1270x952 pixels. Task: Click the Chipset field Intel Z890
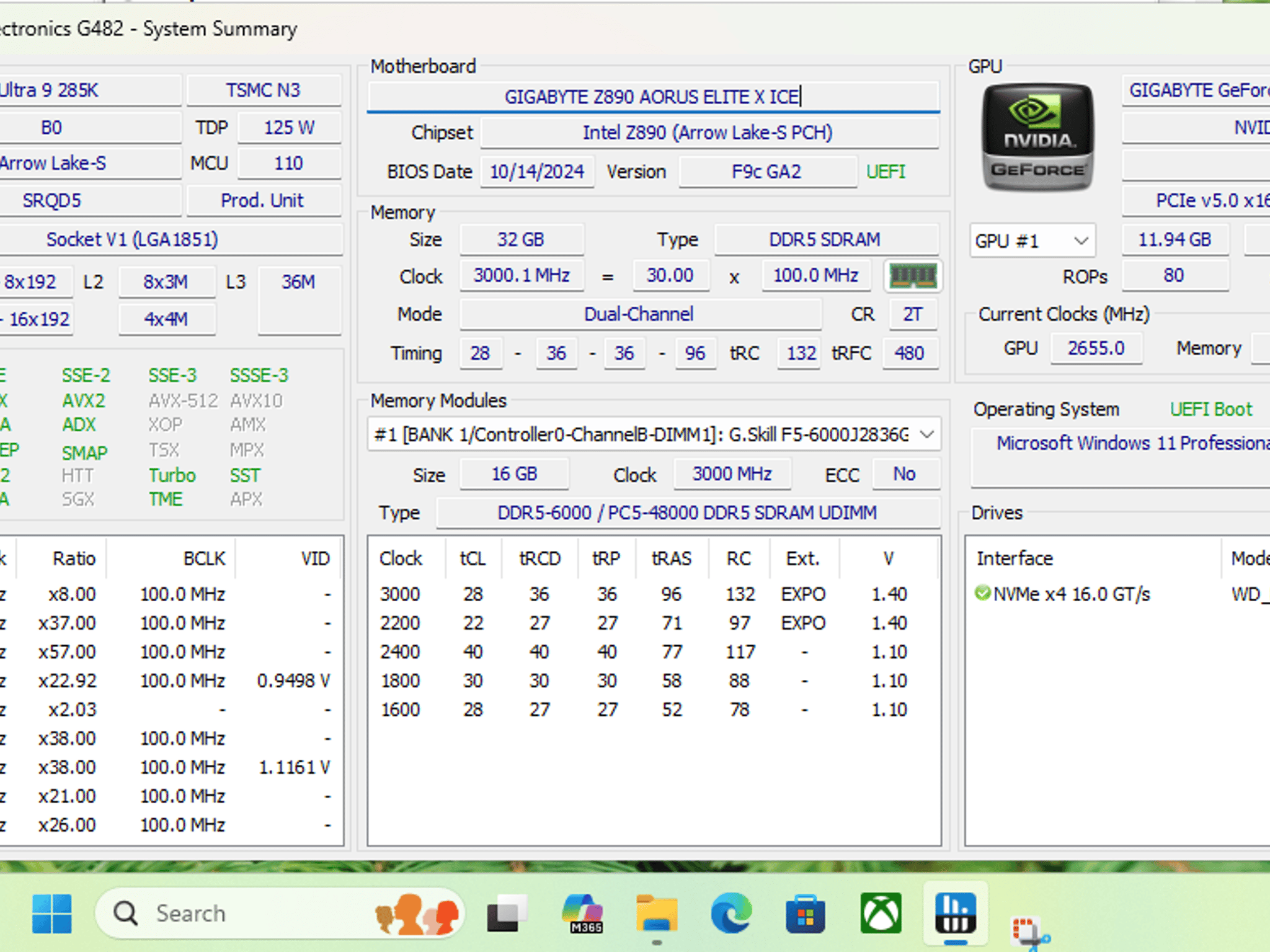tap(709, 133)
